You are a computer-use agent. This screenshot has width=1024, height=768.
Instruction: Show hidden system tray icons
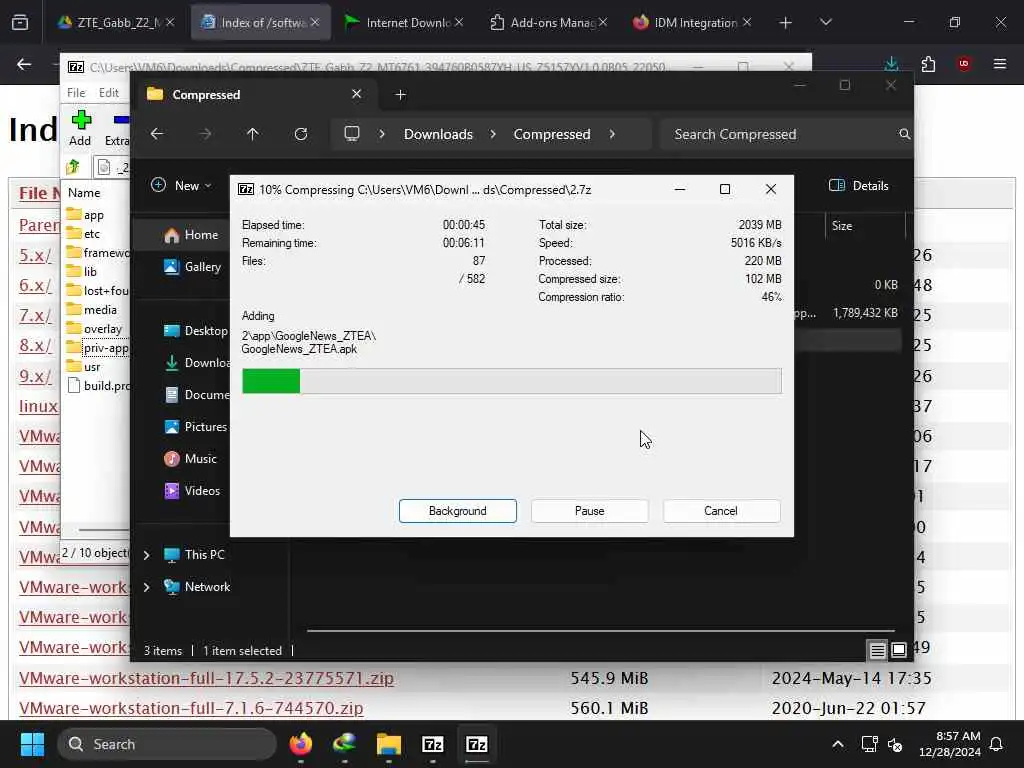pos(837,744)
